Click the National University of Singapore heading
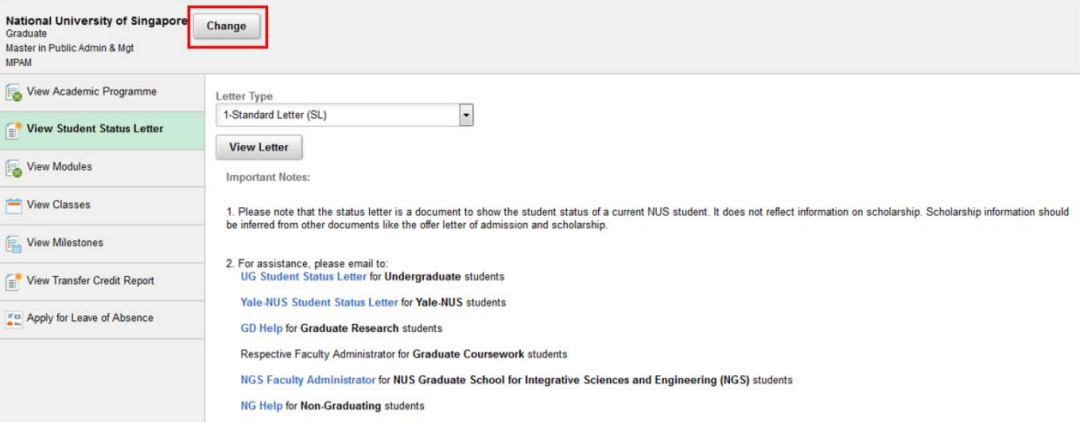Viewport: 1080px width, 422px height. click(x=96, y=21)
